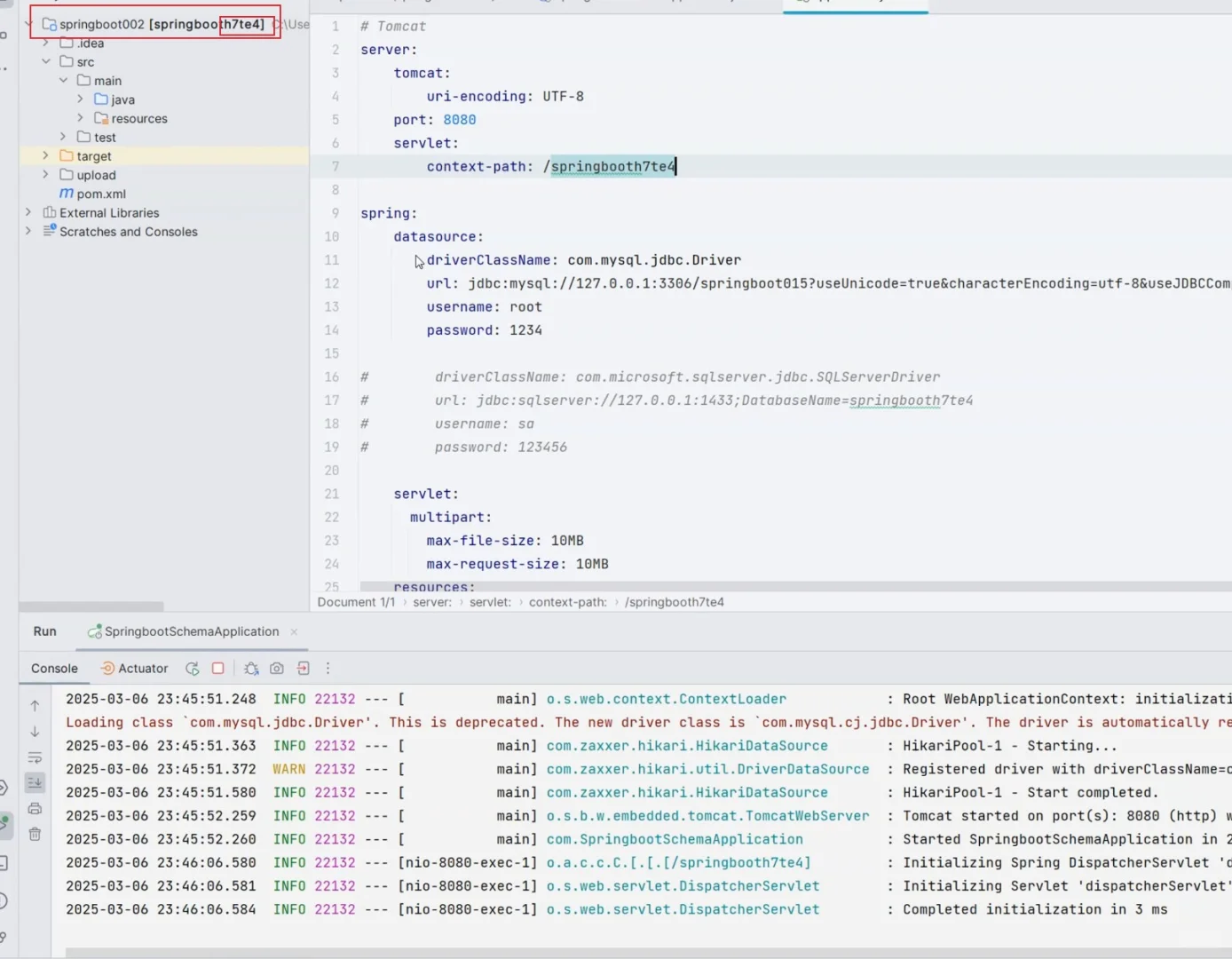Expand the resources folder
The width and height of the screenshot is (1232, 959).
(x=80, y=118)
